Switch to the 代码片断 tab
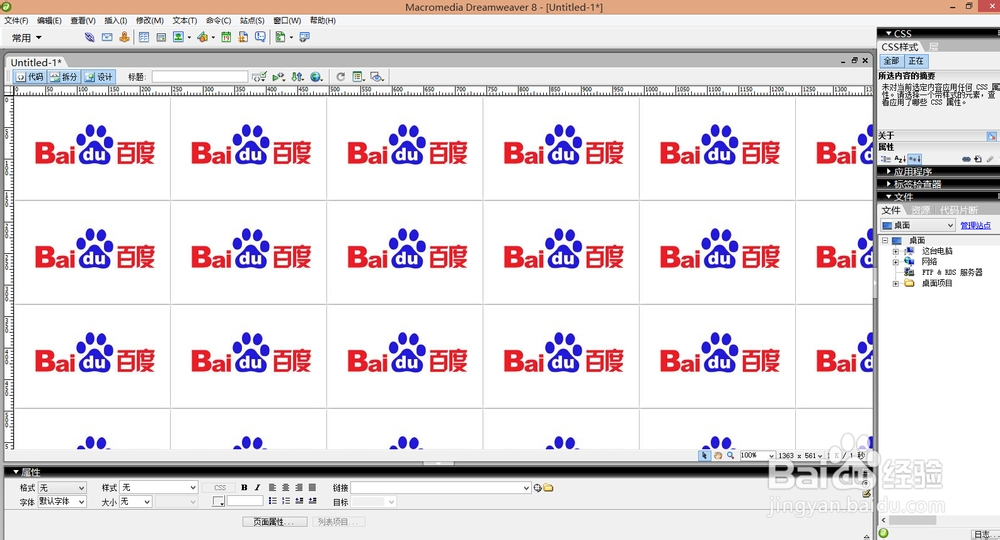Viewport: 1000px width, 540px height. coord(959,210)
